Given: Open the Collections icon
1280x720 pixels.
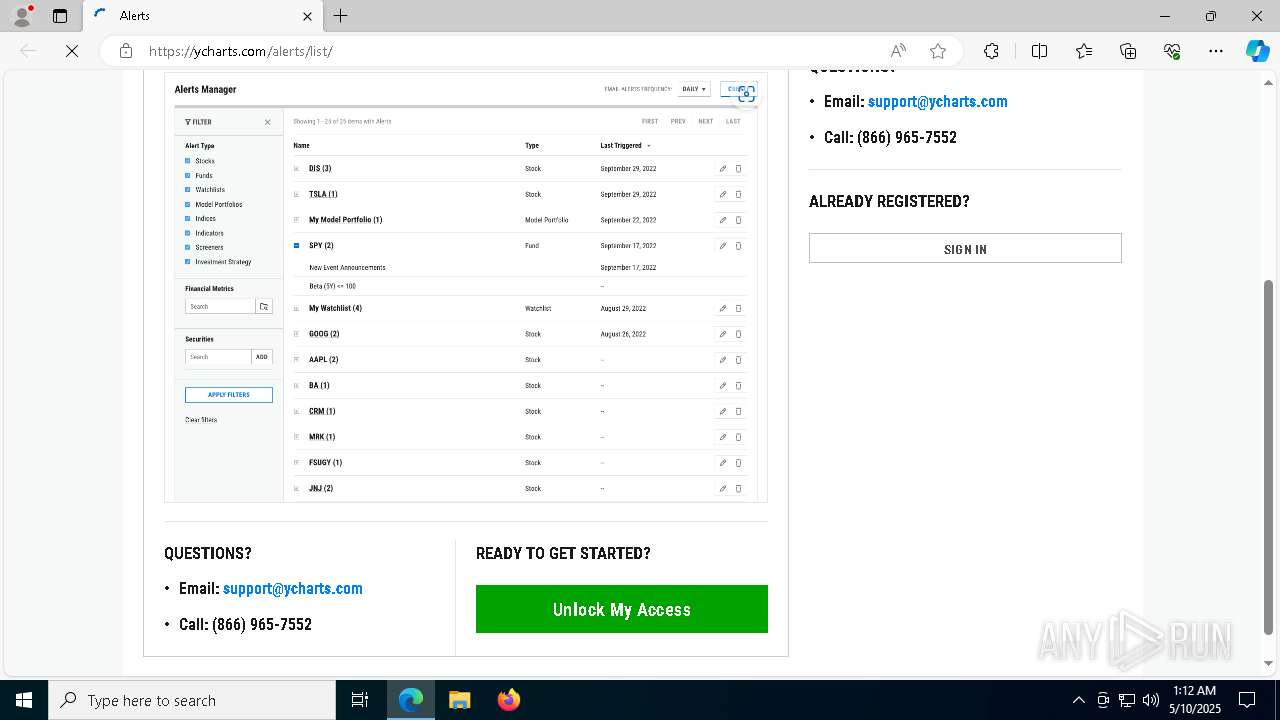Looking at the screenshot, I should (x=1128, y=51).
